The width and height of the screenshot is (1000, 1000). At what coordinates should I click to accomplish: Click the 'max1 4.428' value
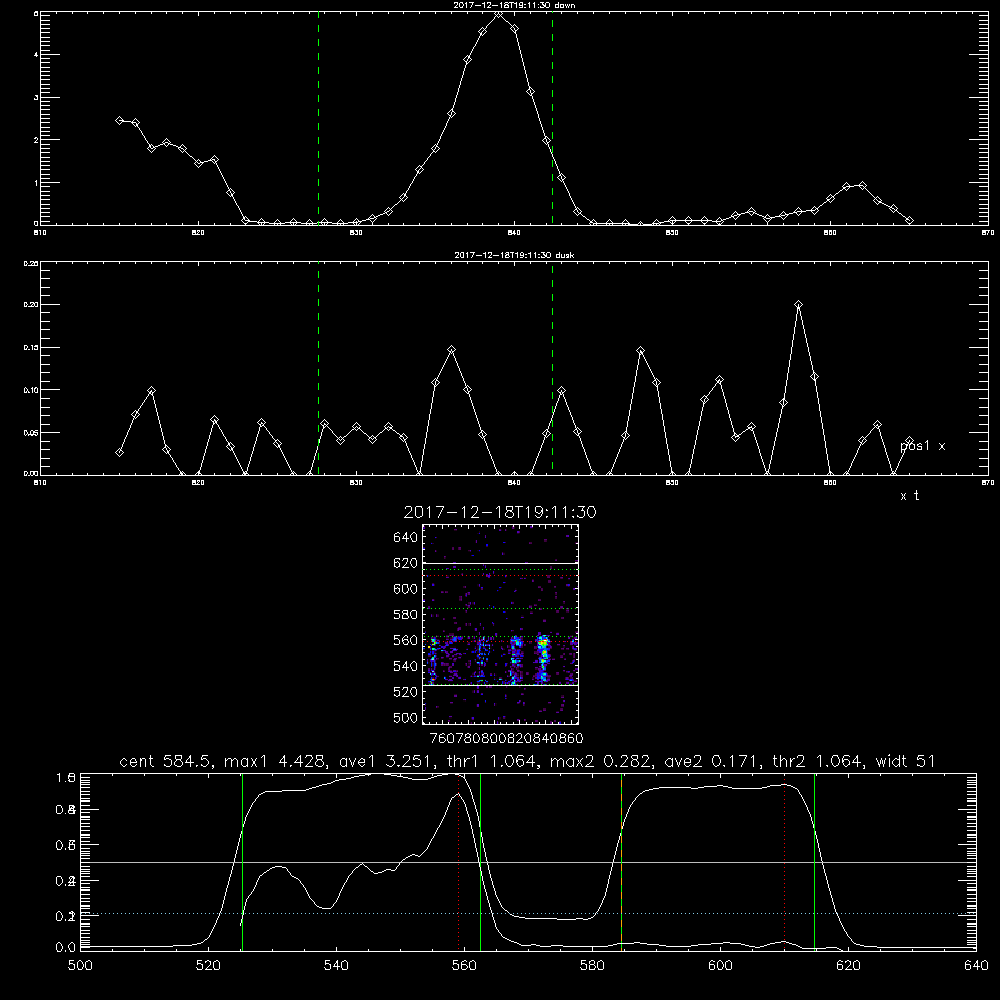[277, 761]
